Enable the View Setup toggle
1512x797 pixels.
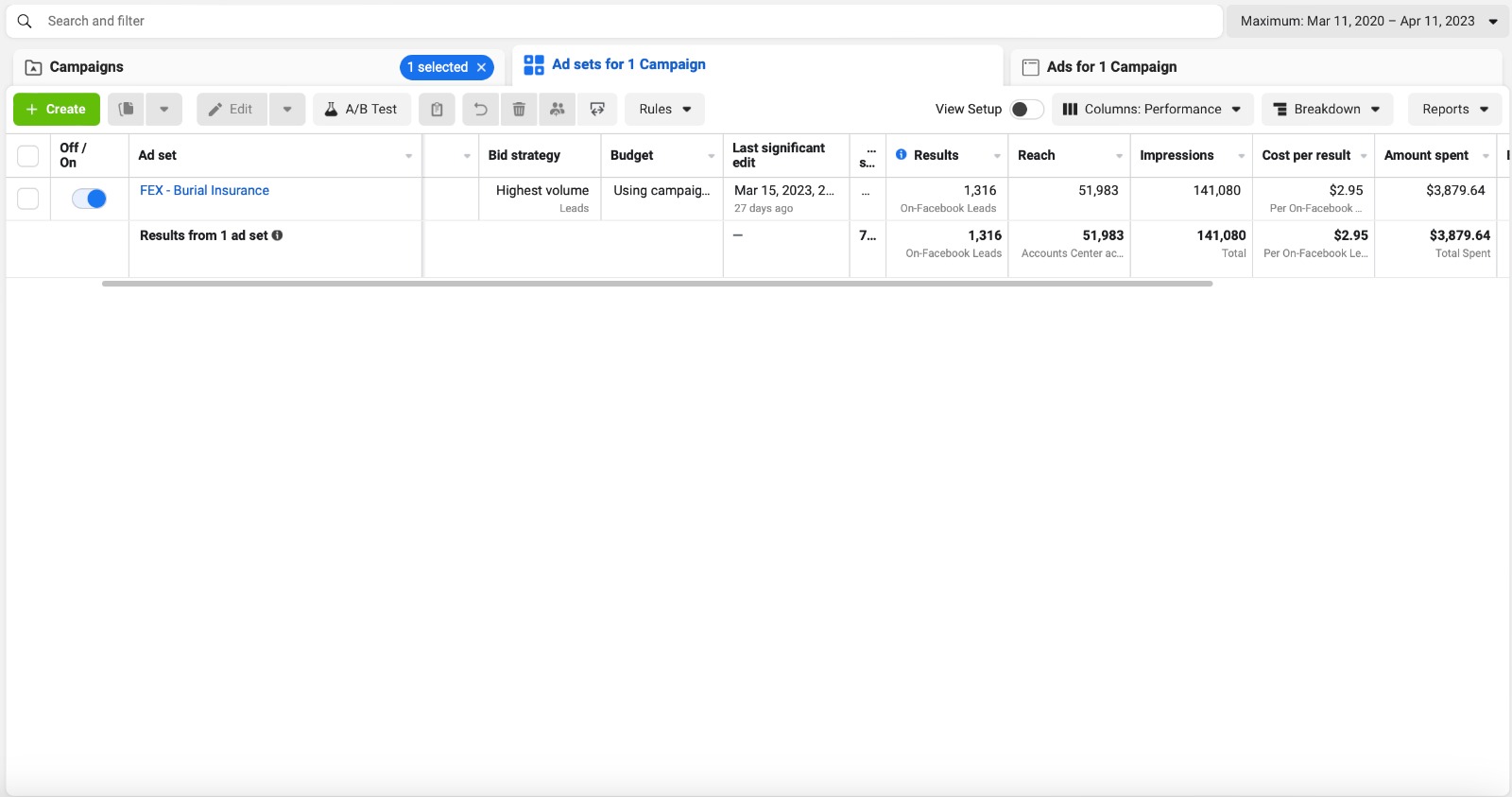(x=1026, y=109)
